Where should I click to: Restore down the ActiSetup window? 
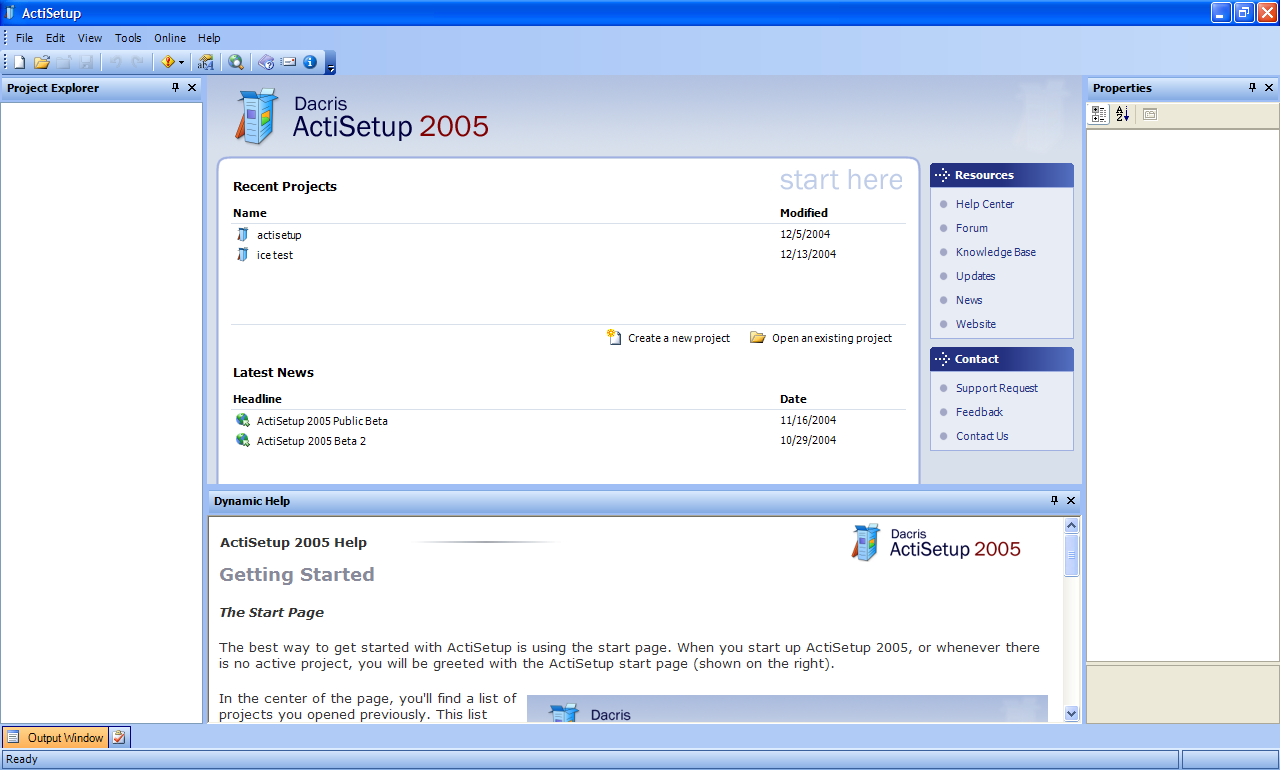click(x=1244, y=13)
